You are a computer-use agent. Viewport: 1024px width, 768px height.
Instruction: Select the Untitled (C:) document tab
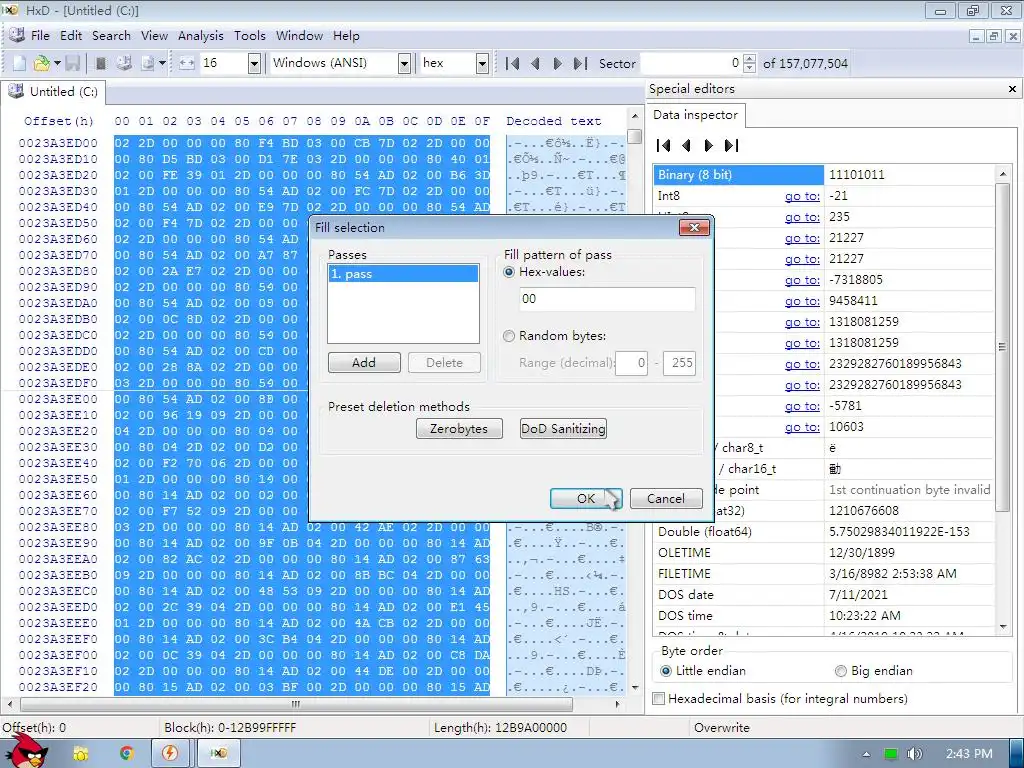coord(54,91)
